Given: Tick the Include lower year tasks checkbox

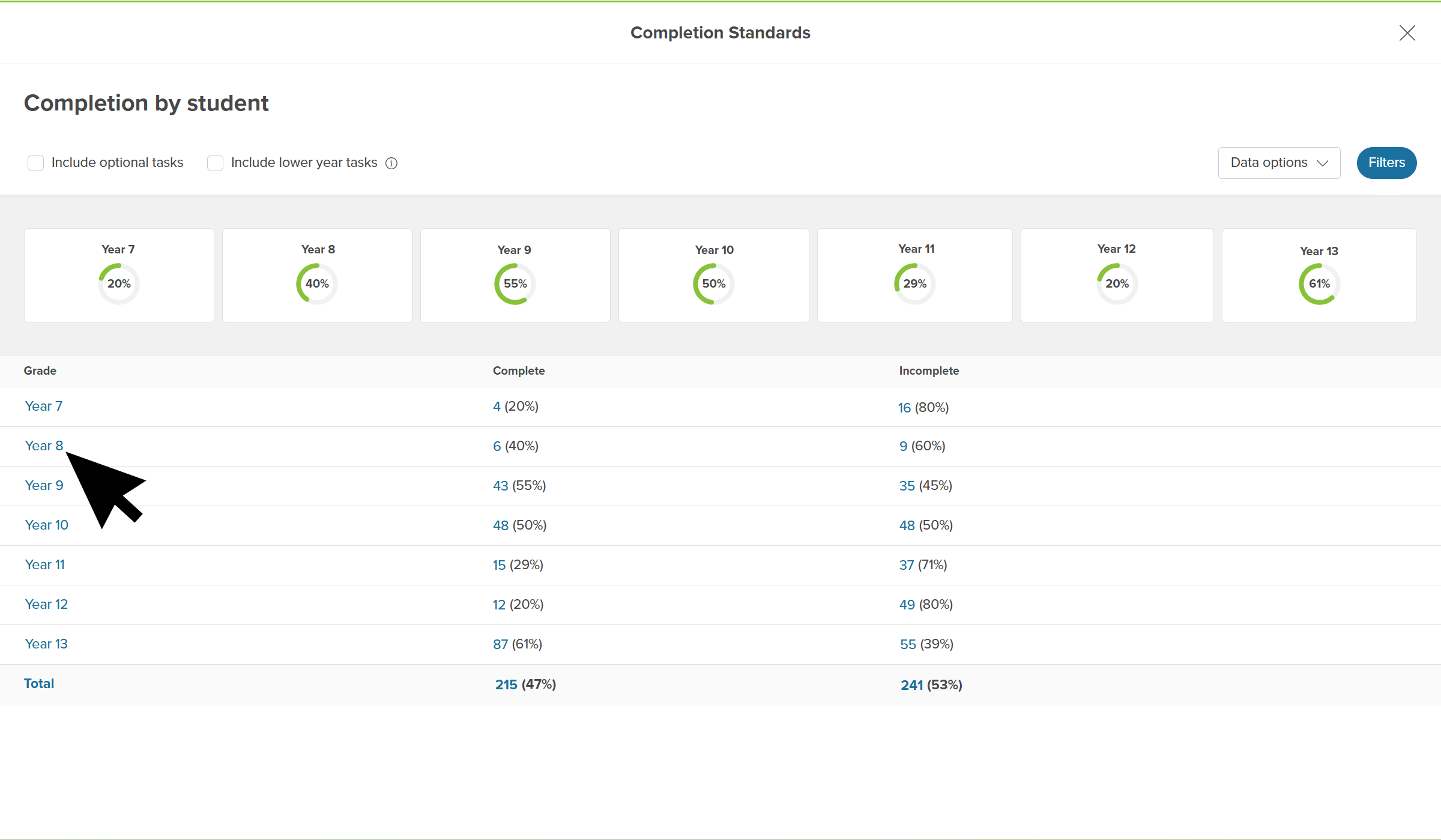Looking at the screenshot, I should tap(215, 163).
